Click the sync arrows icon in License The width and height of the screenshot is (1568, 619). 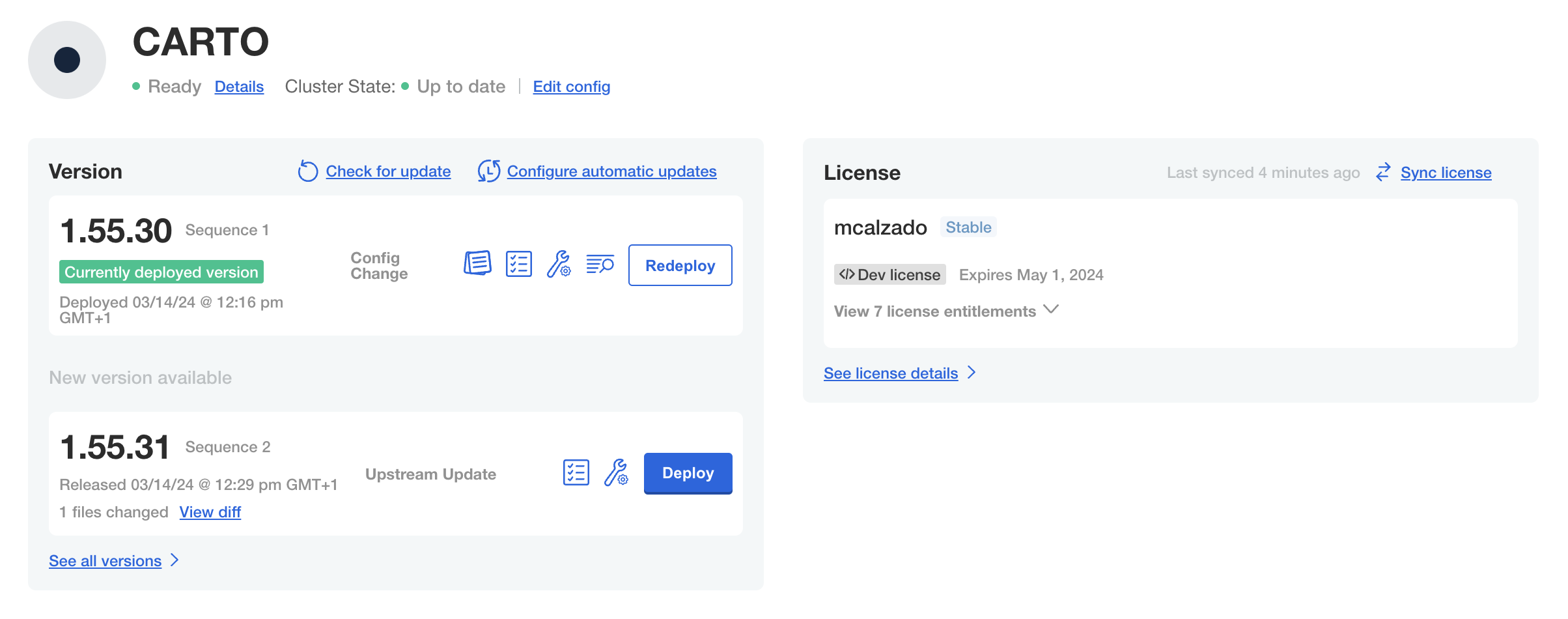tap(1383, 172)
